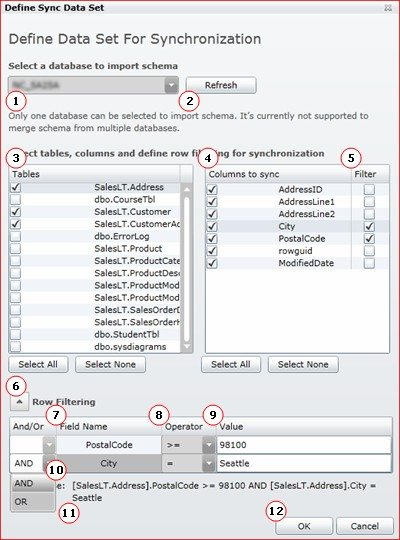Select the dbo.CourseTbl table row text

pos(125,199)
